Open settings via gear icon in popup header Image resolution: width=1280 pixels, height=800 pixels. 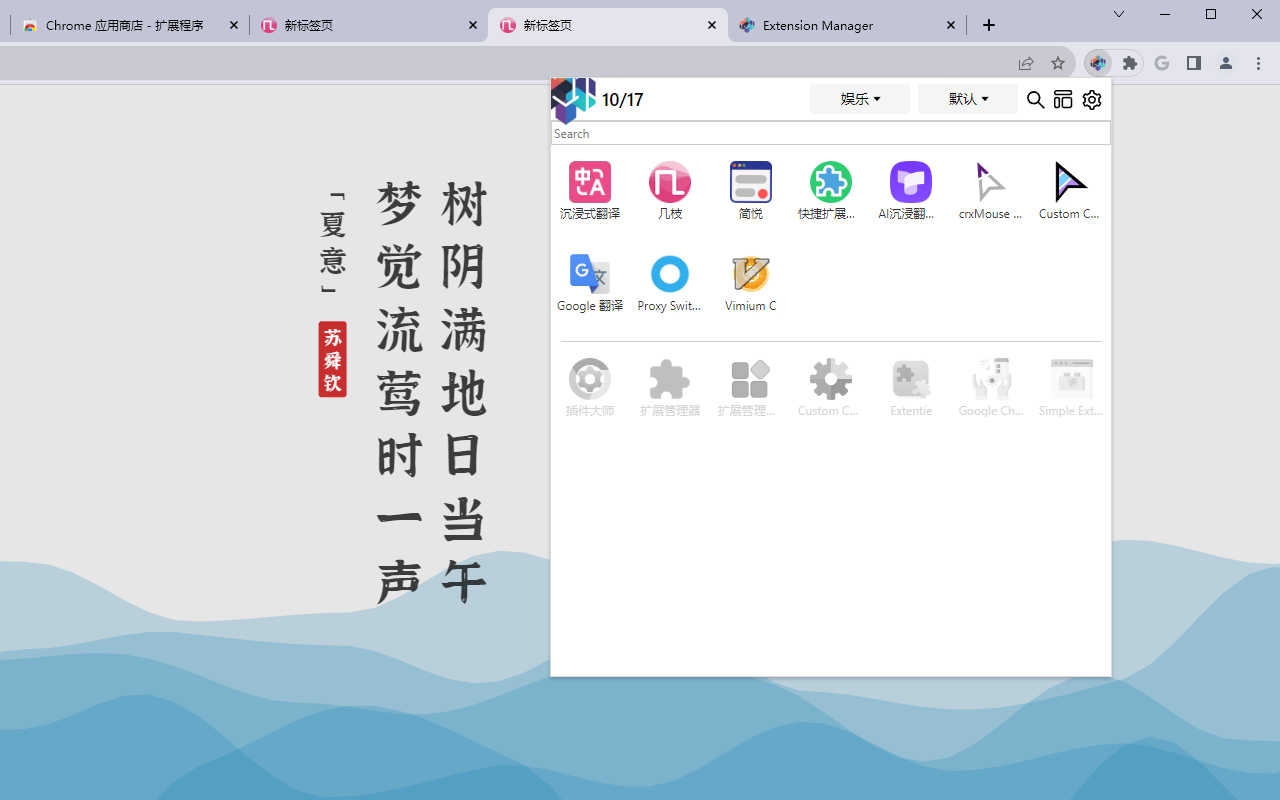1092,100
